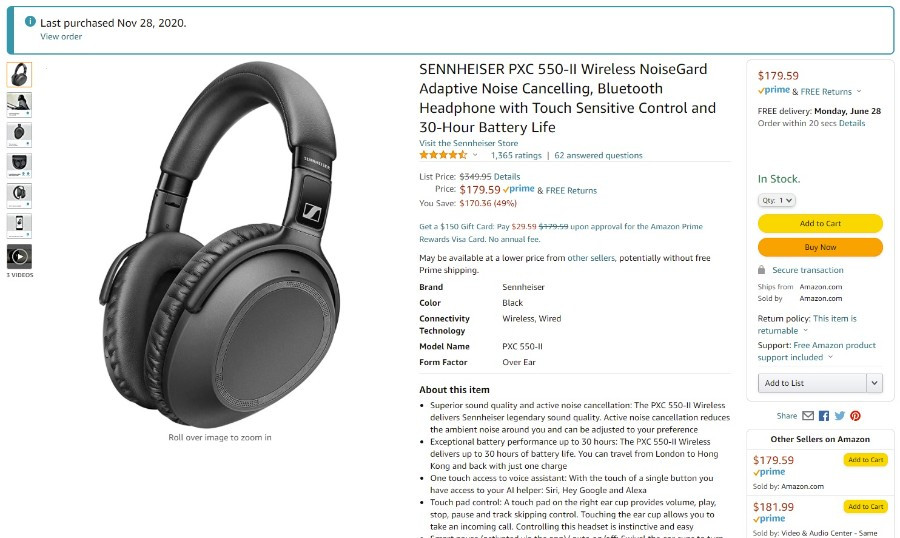Image resolution: width=900 pixels, height=538 pixels.
Task: Pin the product on Pinterest
Action: pos(855,416)
